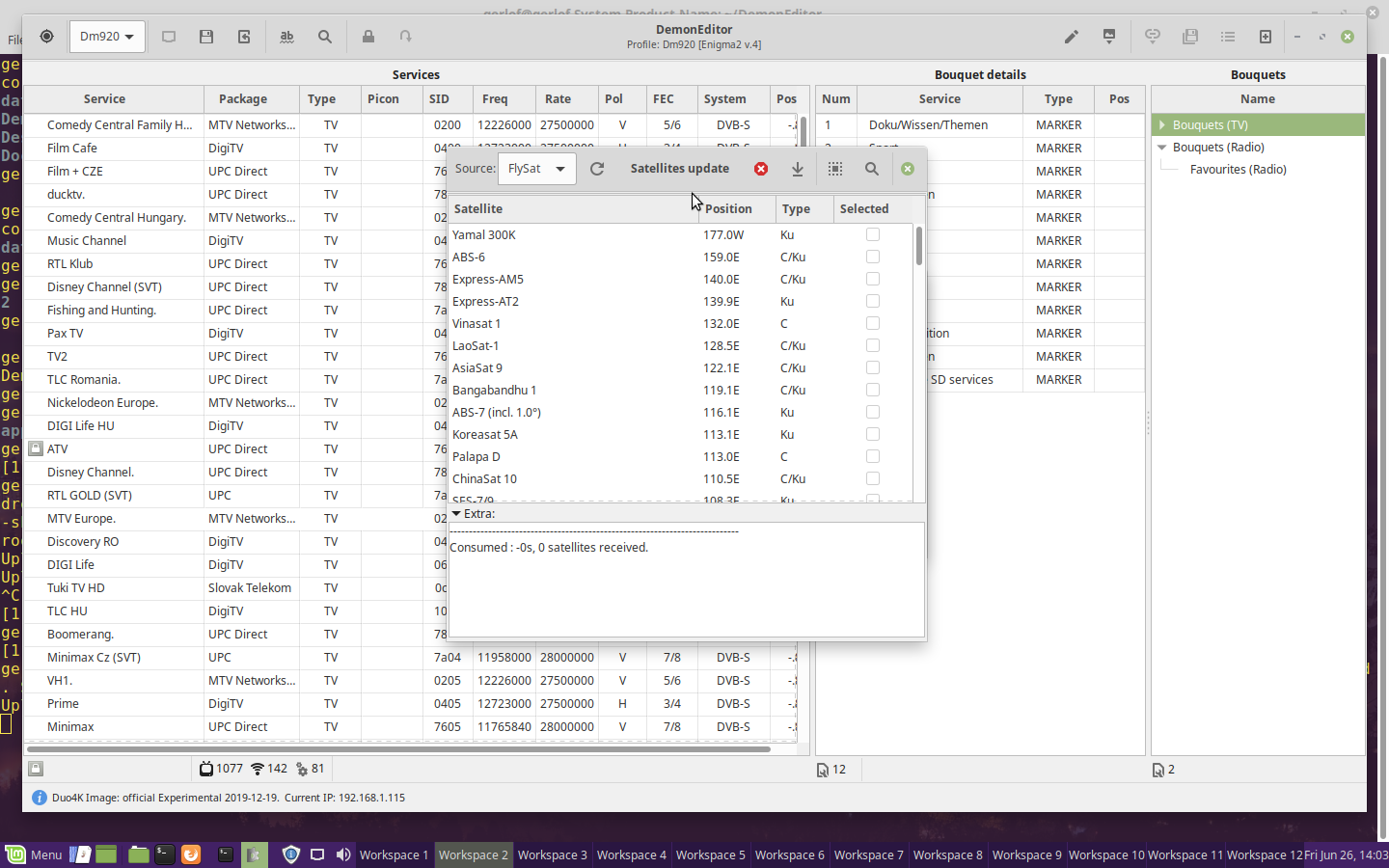Viewport: 1389px width, 868px height.
Task: Select Doku/Wissen/Themen marker in bouquet details
Action: point(980,124)
